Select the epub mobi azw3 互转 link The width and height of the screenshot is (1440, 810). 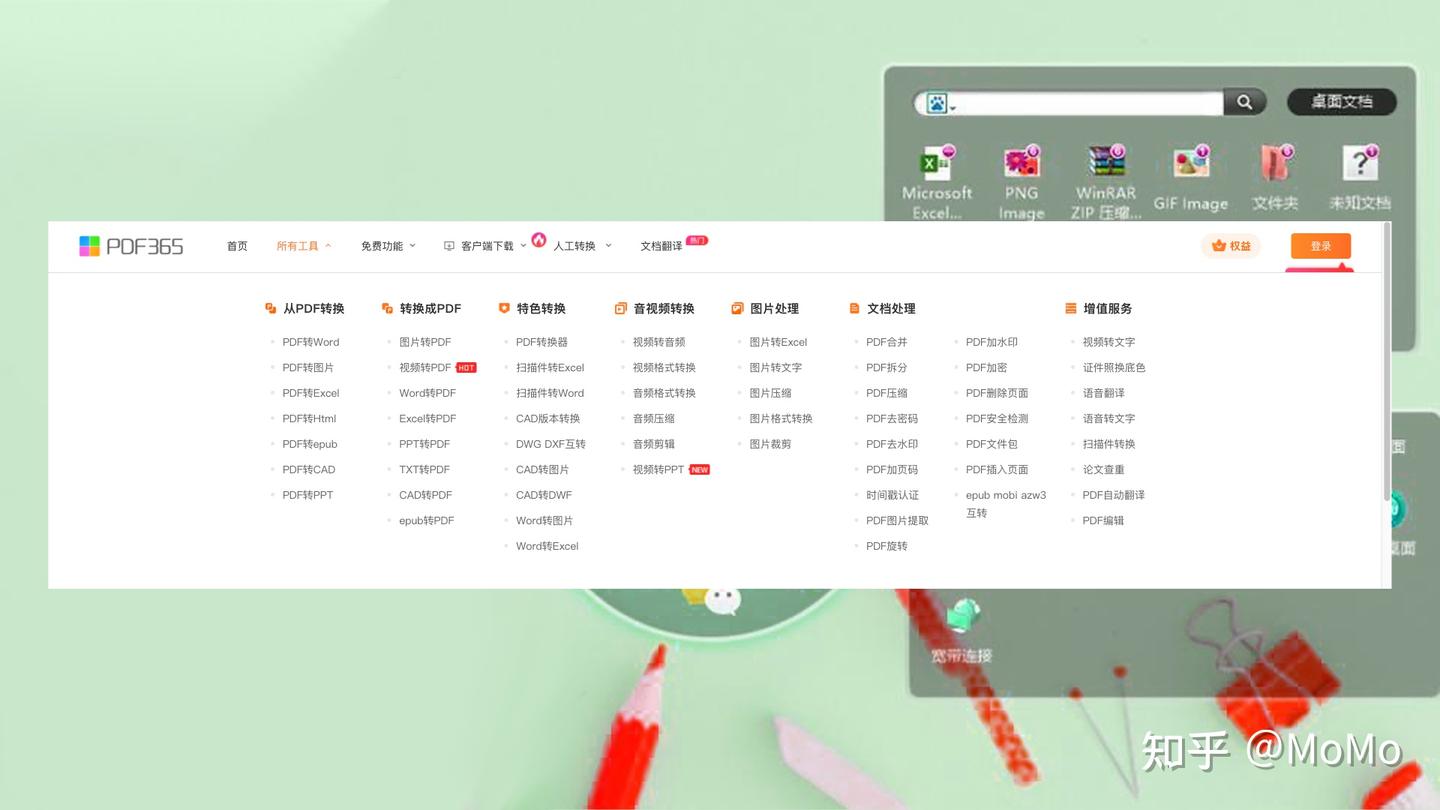(1006, 504)
